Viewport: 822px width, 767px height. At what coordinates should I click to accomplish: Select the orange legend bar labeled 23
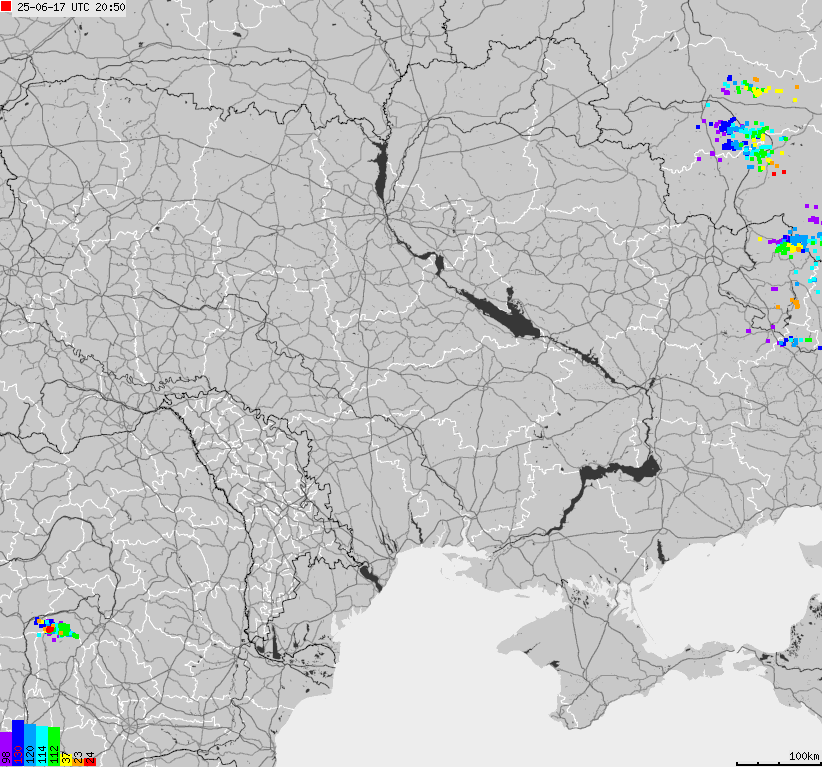tap(78, 762)
